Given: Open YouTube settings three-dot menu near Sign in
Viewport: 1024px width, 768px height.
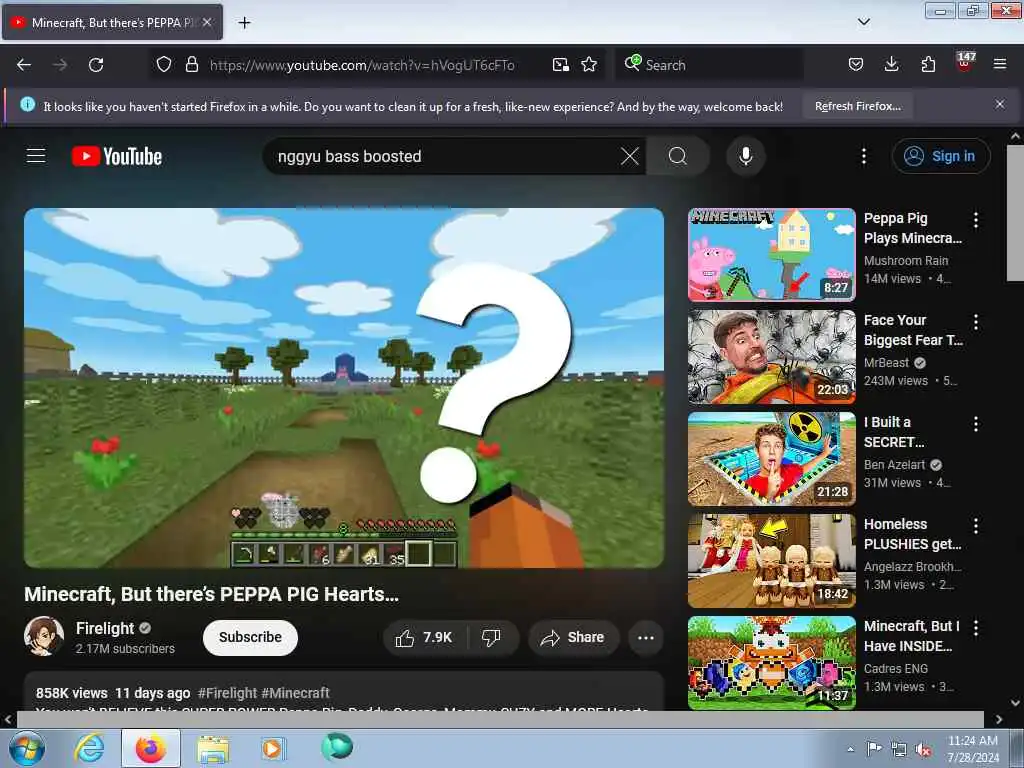Looking at the screenshot, I should 864,156.
